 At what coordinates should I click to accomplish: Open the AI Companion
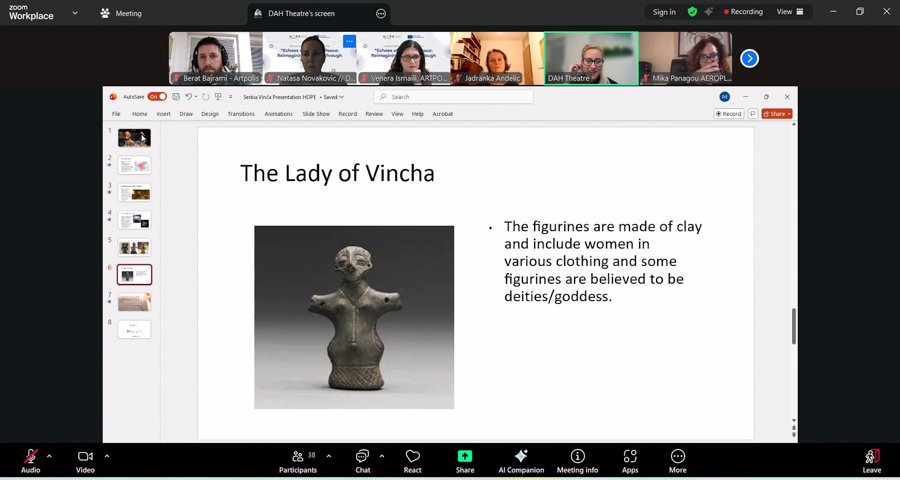521,460
